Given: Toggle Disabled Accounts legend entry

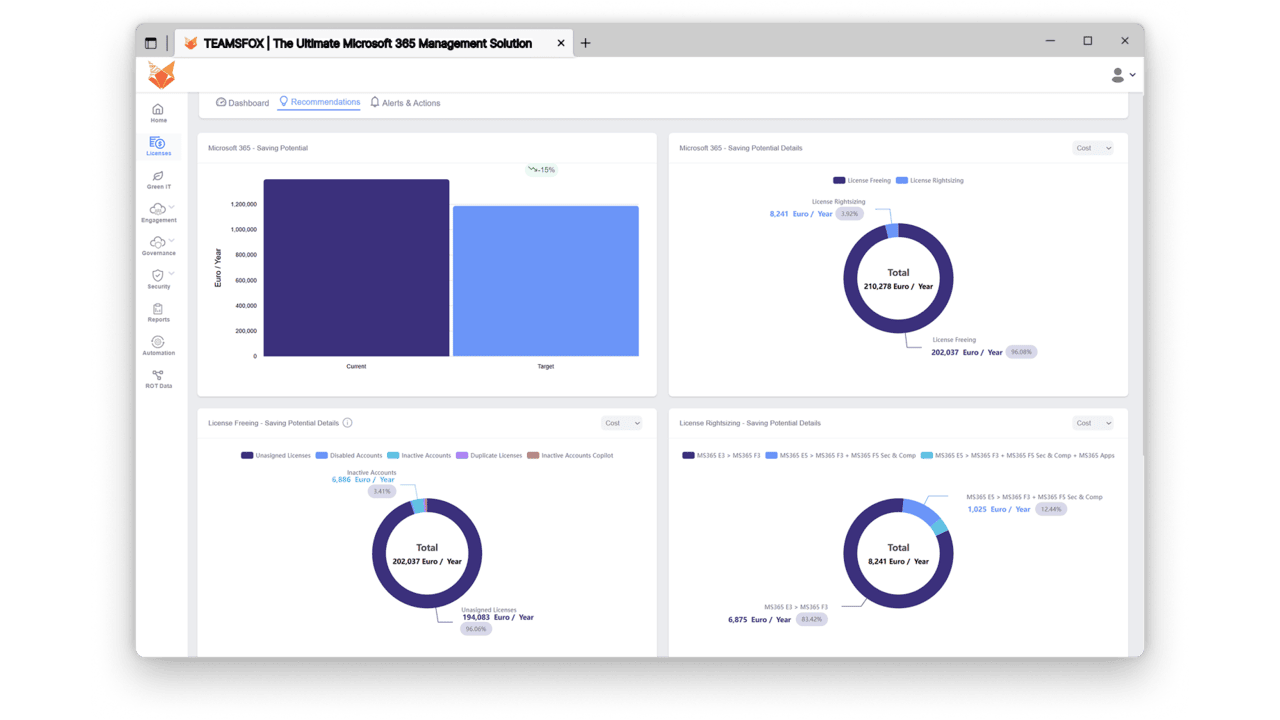Looking at the screenshot, I should point(349,456).
